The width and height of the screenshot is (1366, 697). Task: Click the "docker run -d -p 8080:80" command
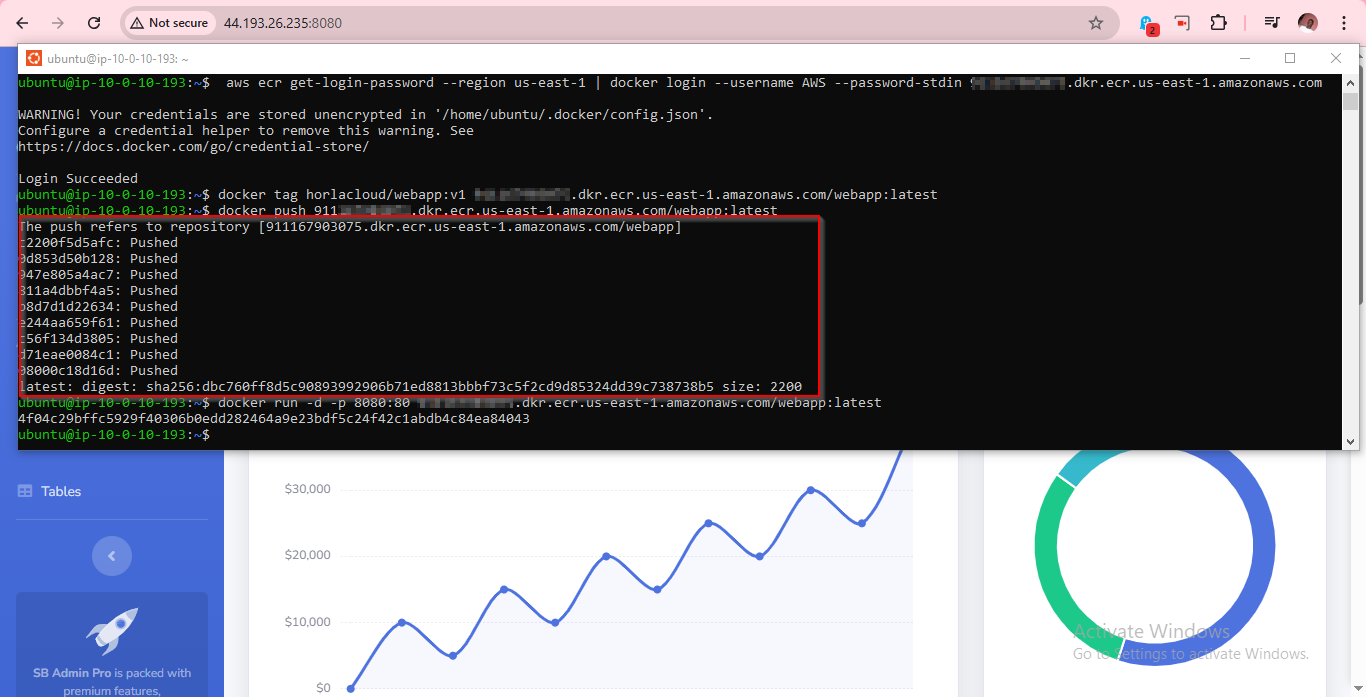pos(550,402)
